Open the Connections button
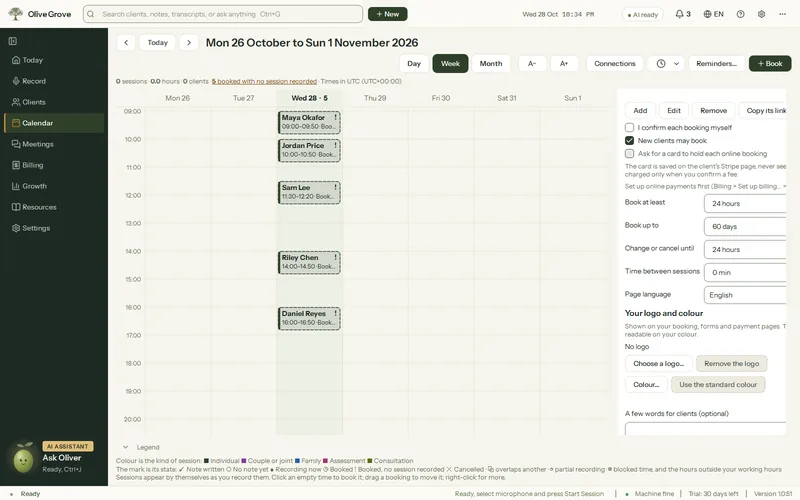The image size is (800, 500). click(x=615, y=64)
